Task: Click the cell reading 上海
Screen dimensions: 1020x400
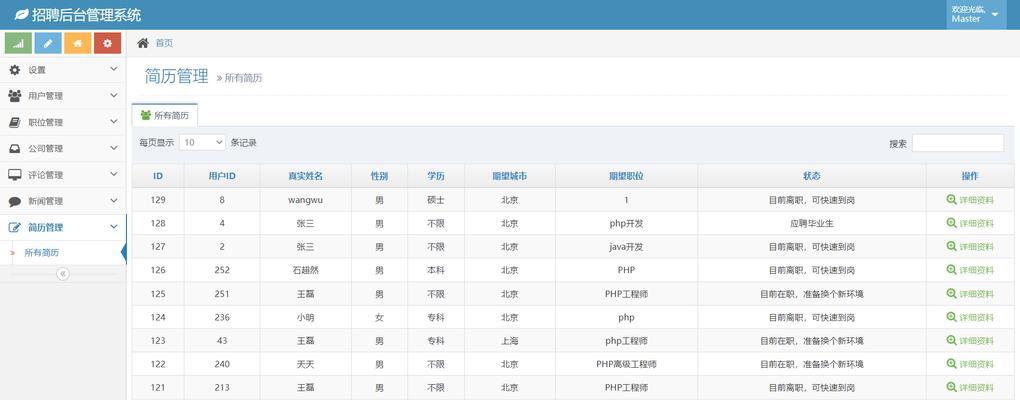Action: 509,340
